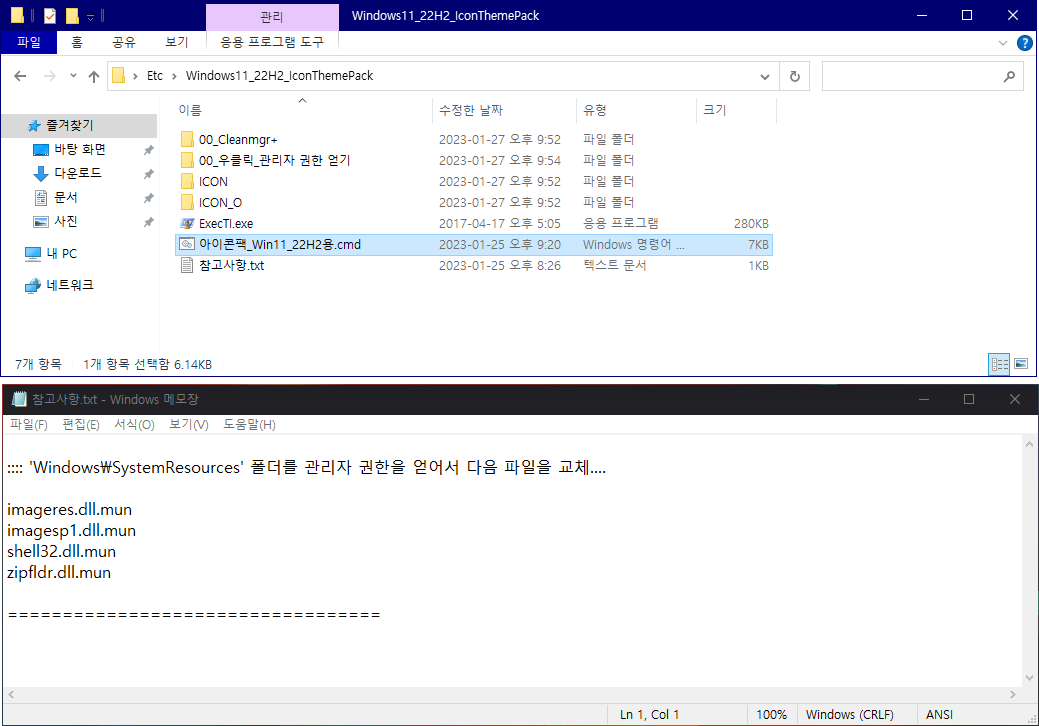Click new folder icon in quick access toolbar

point(72,15)
